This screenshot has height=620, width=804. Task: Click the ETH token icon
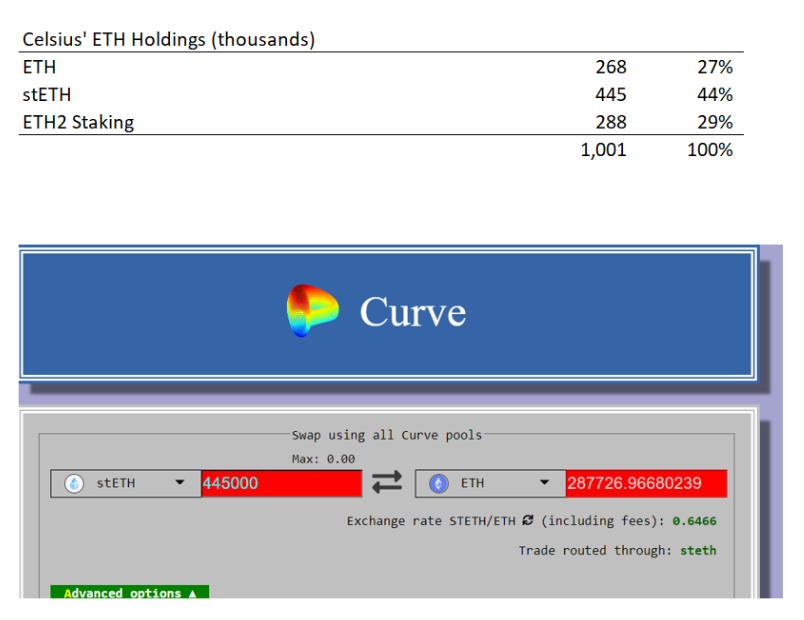click(438, 483)
